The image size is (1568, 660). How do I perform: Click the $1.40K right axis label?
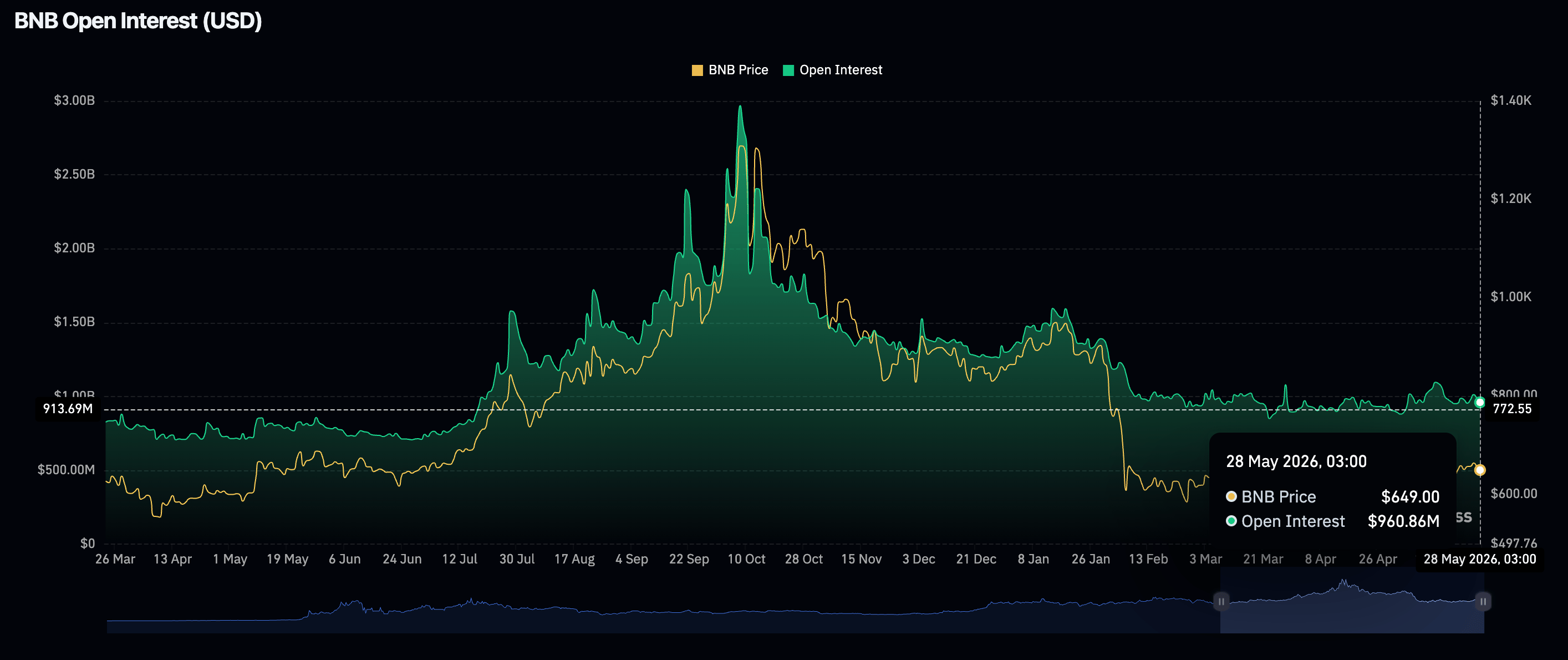(1511, 100)
